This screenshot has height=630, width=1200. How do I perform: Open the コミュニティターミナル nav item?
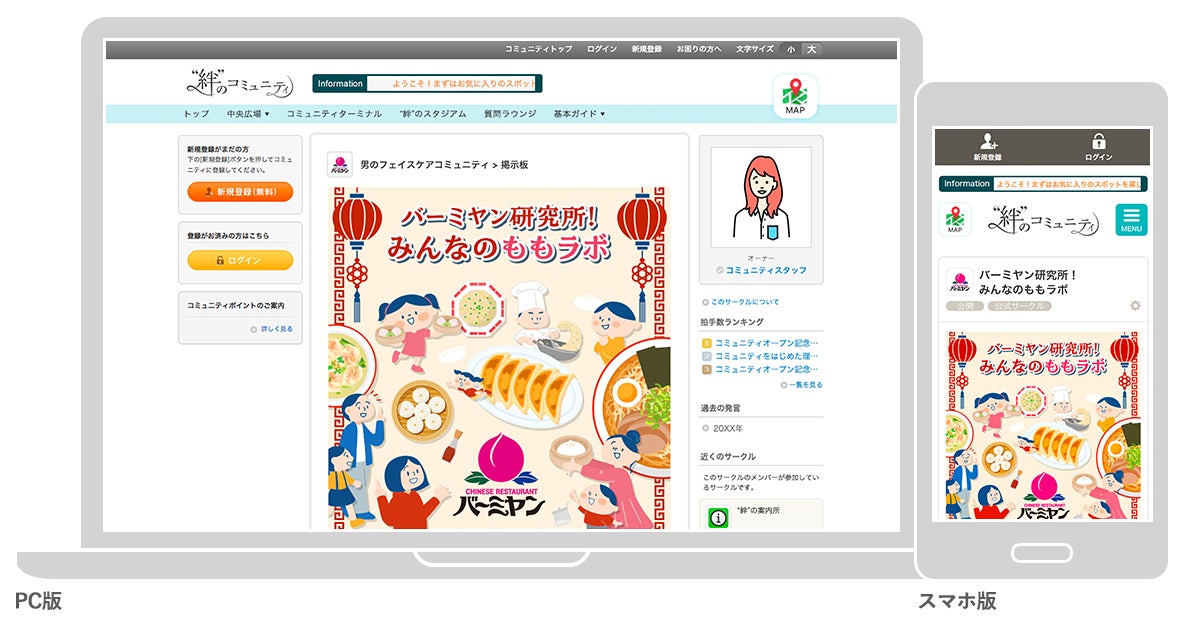(x=334, y=114)
